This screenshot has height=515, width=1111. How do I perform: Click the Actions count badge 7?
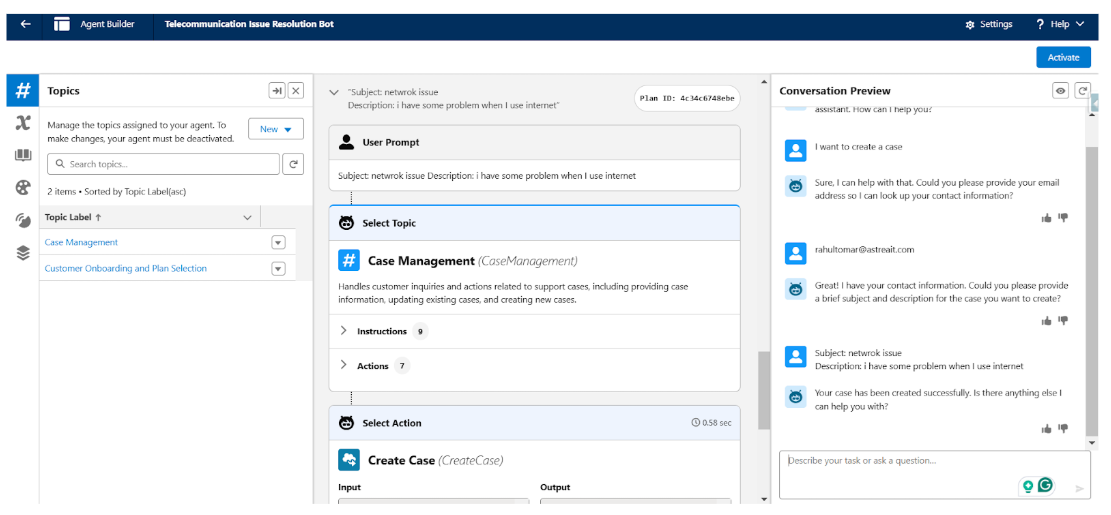pos(402,366)
